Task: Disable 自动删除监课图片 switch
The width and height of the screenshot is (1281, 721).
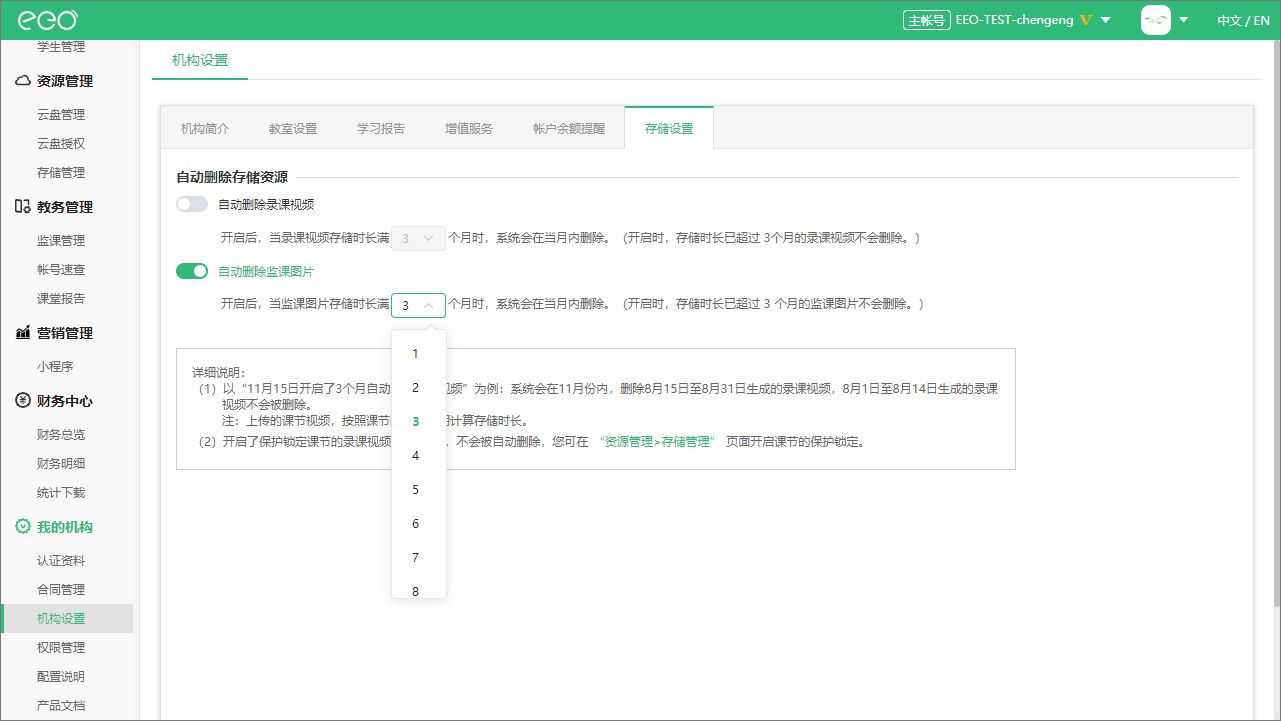Action: (x=191, y=271)
